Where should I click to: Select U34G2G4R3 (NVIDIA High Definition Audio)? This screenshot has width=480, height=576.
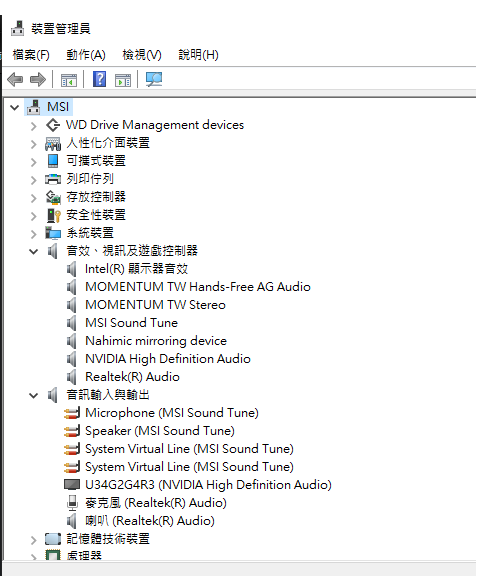208,485
